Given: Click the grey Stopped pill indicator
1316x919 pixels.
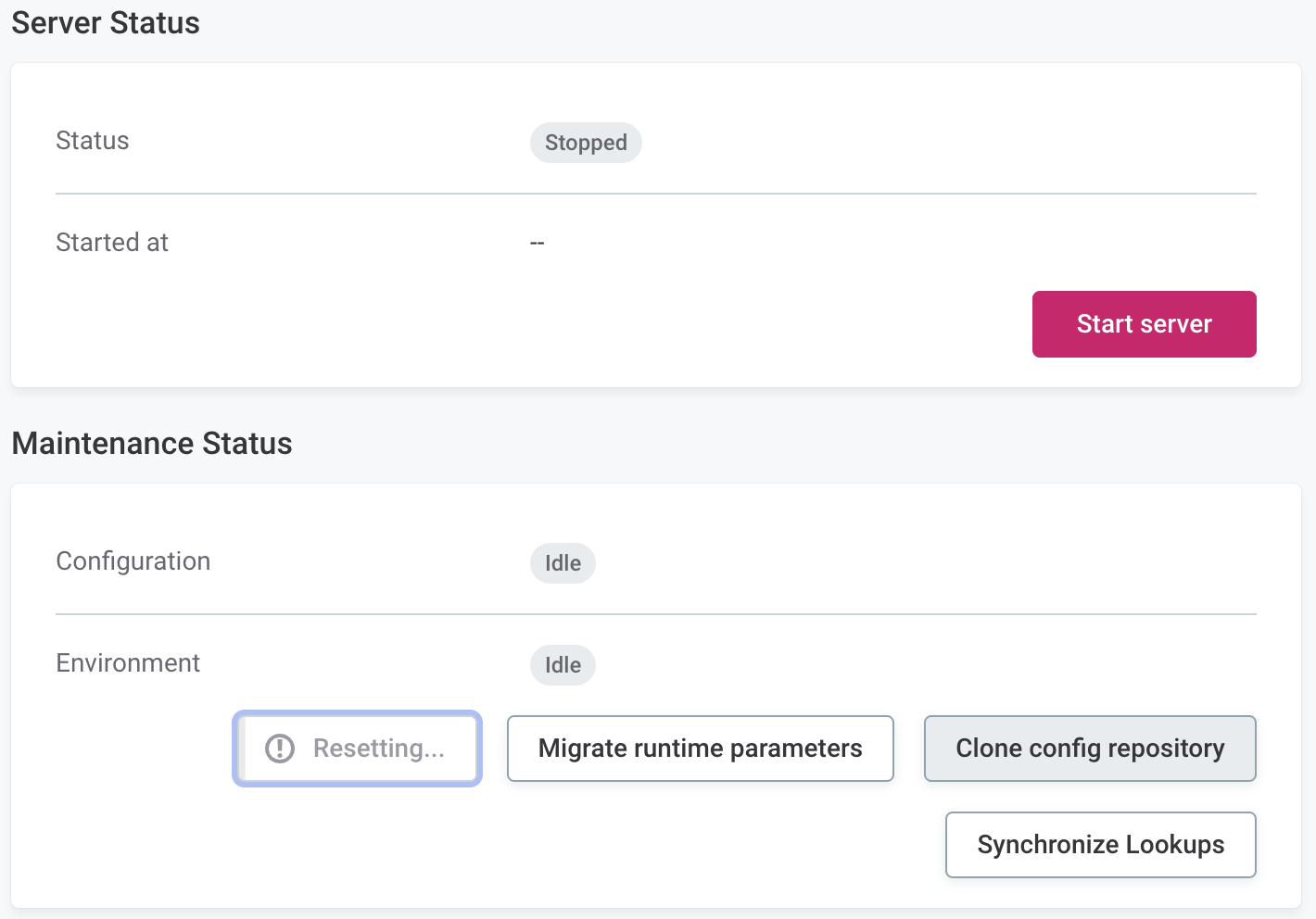Looking at the screenshot, I should (585, 142).
